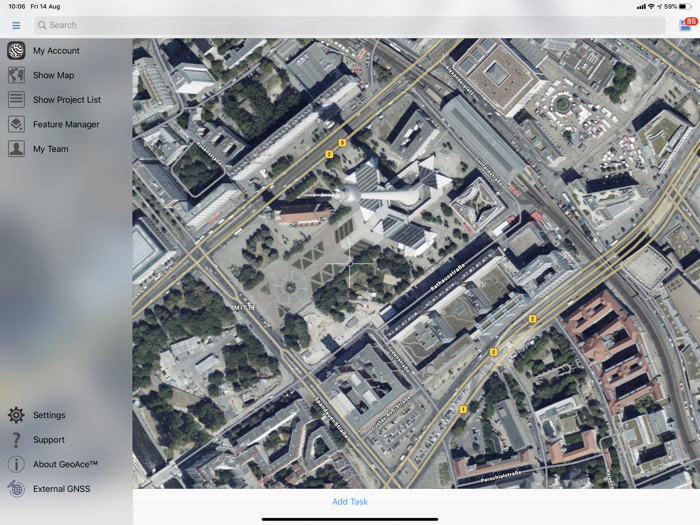
Task: Select Show Map menu item
Action: [x=54, y=75]
